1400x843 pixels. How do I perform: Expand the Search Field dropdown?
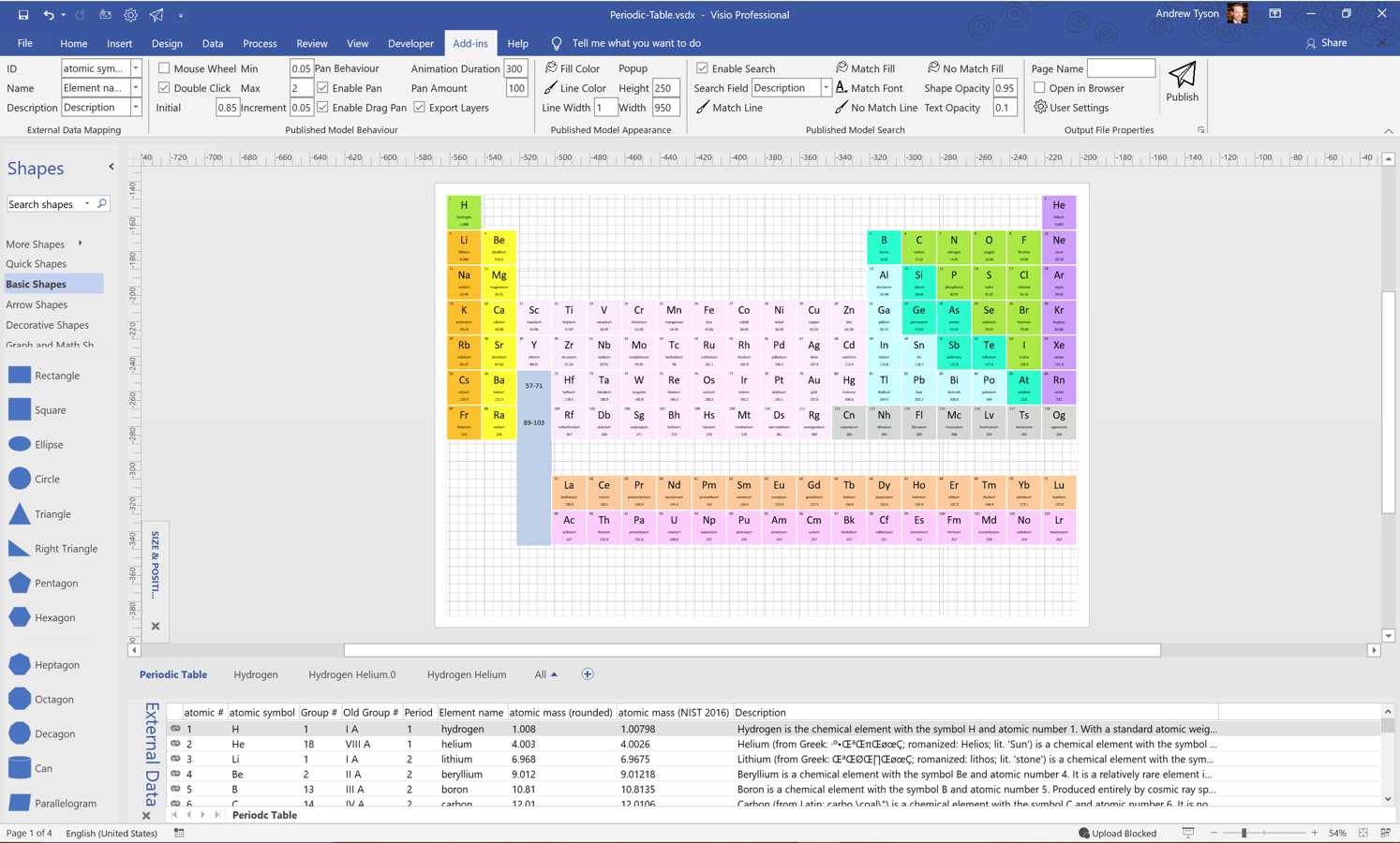[826, 88]
